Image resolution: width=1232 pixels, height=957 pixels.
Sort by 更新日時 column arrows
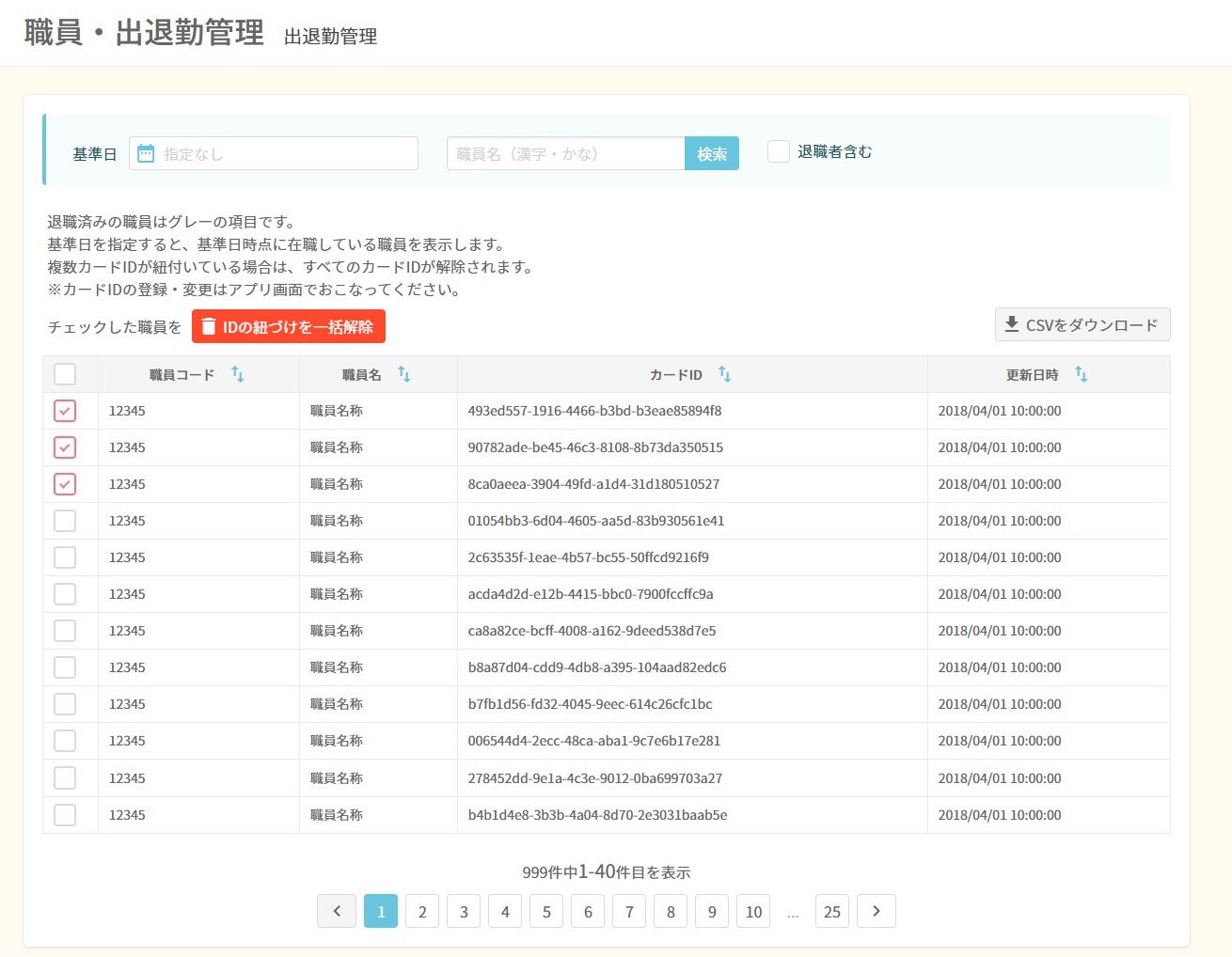(1082, 374)
